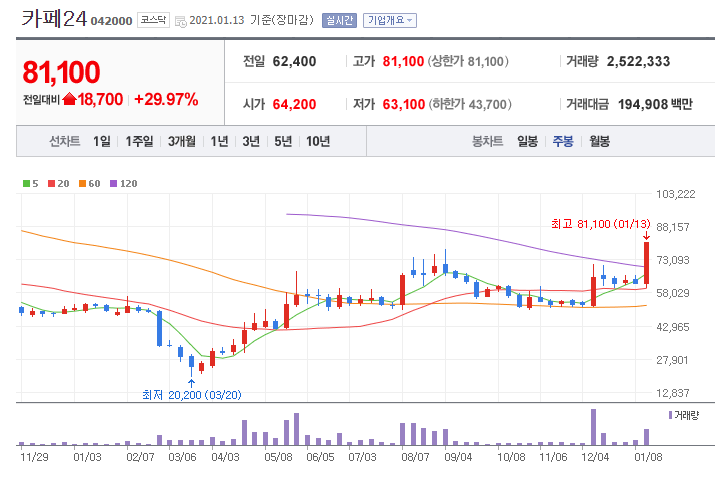Select the 3개월 line chart tab
Image resolution: width=715 pixels, height=481 pixels.
click(x=181, y=141)
